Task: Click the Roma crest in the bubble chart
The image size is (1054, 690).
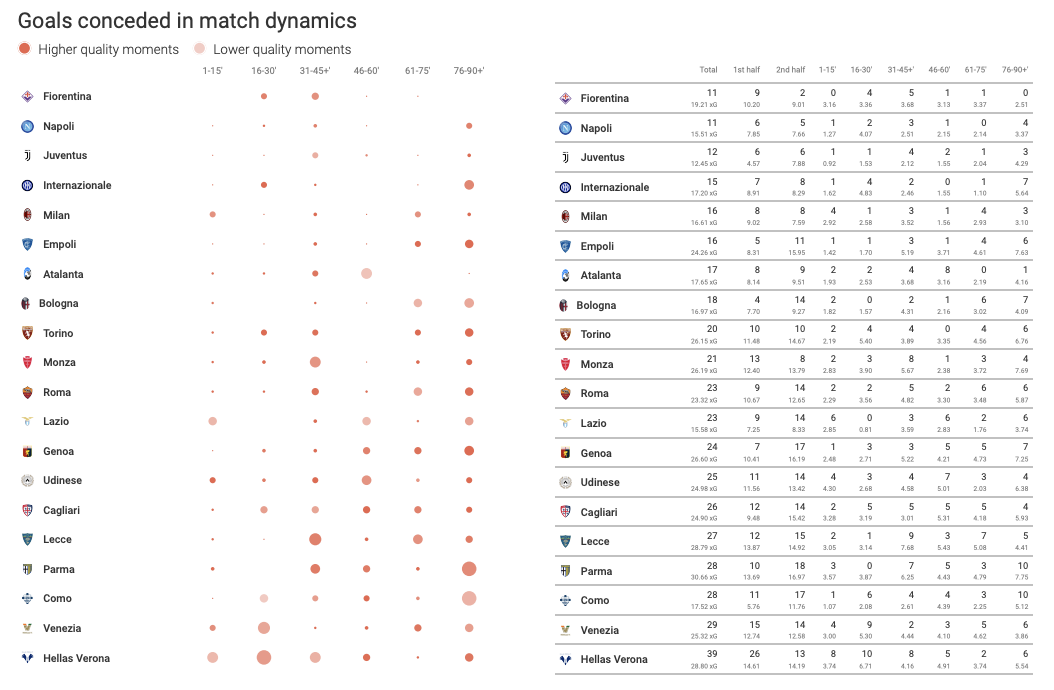Action: (28, 392)
